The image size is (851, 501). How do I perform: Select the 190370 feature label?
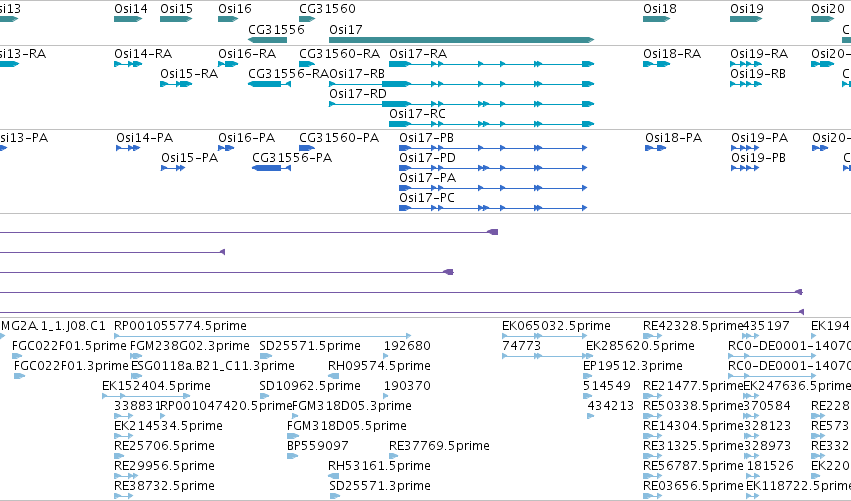coord(407,386)
